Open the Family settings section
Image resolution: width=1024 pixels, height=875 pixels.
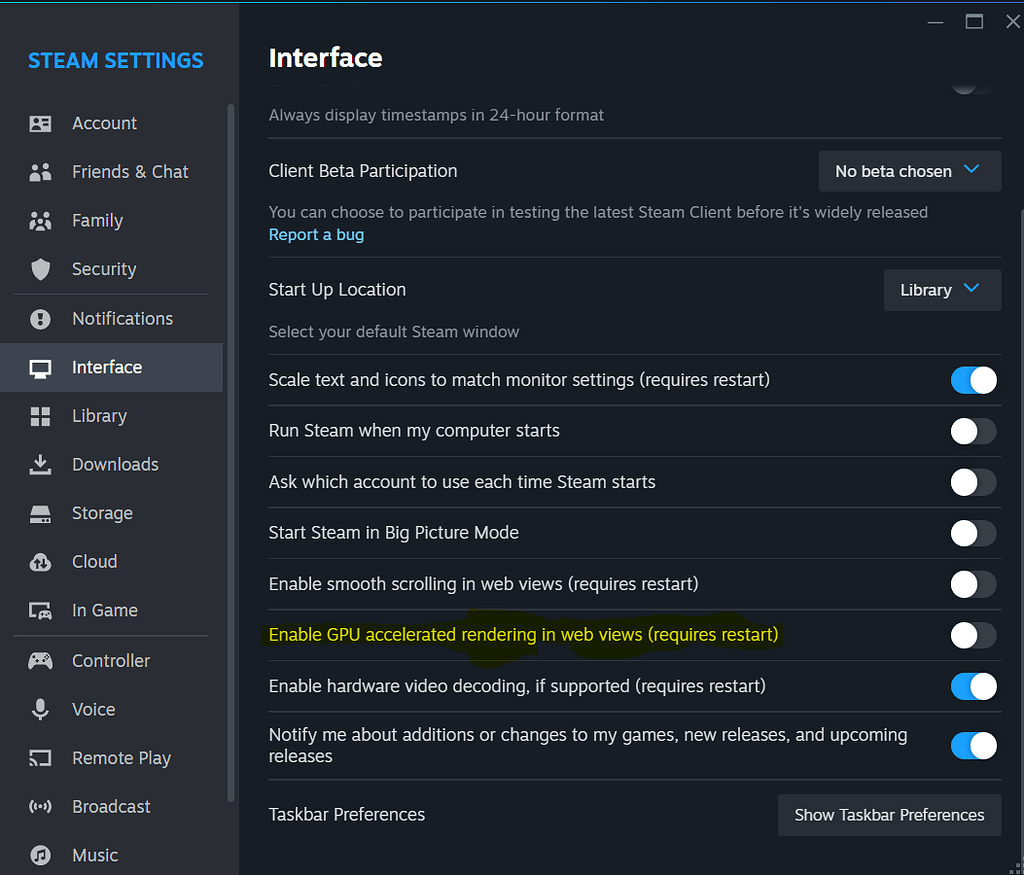[x=97, y=221]
